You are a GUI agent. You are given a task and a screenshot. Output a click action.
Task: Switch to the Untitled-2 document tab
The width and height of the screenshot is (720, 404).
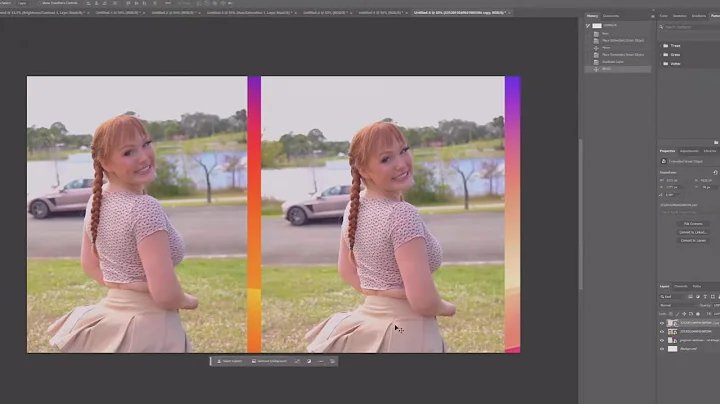pyautogui.click(x=174, y=13)
